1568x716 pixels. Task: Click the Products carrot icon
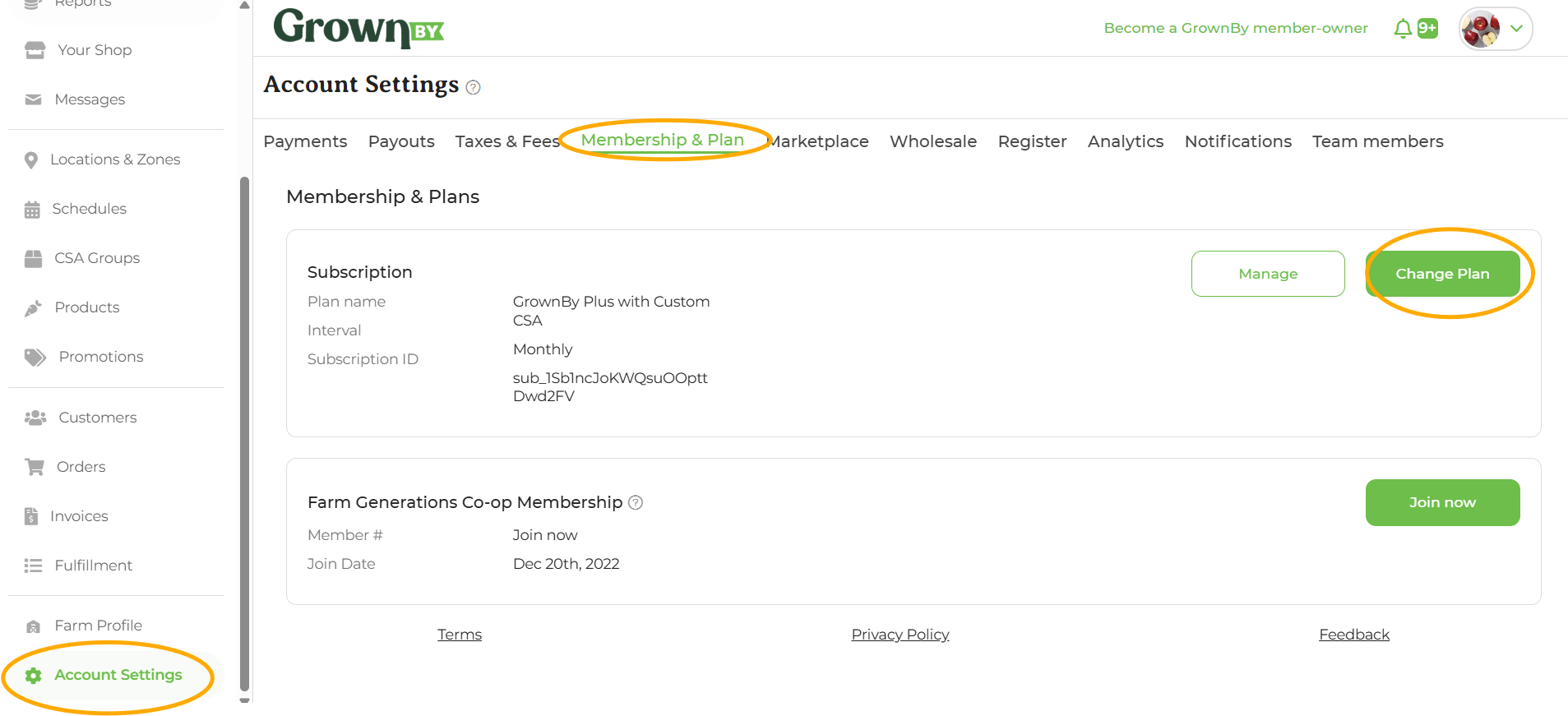33,307
